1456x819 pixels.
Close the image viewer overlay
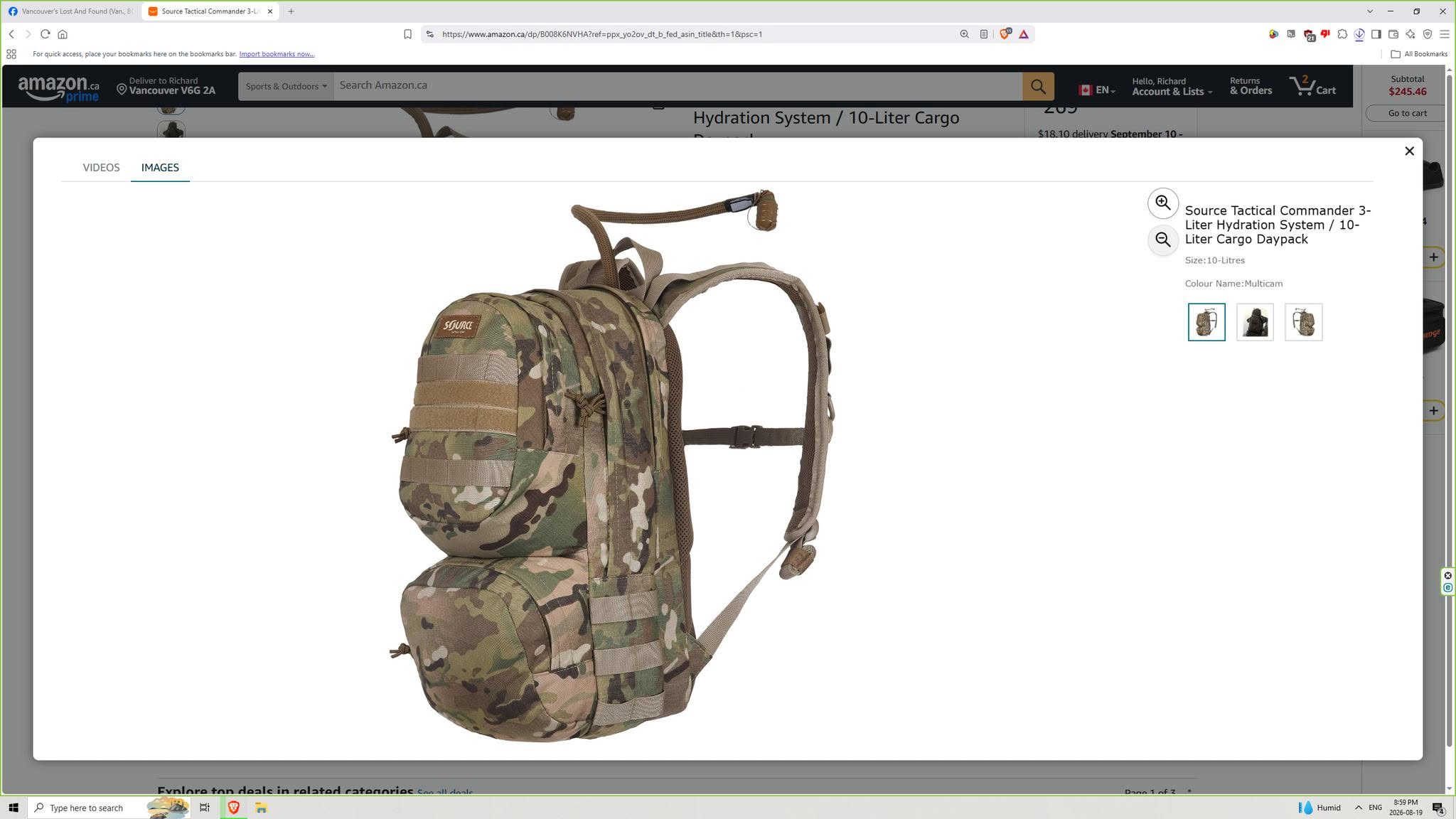1409,151
